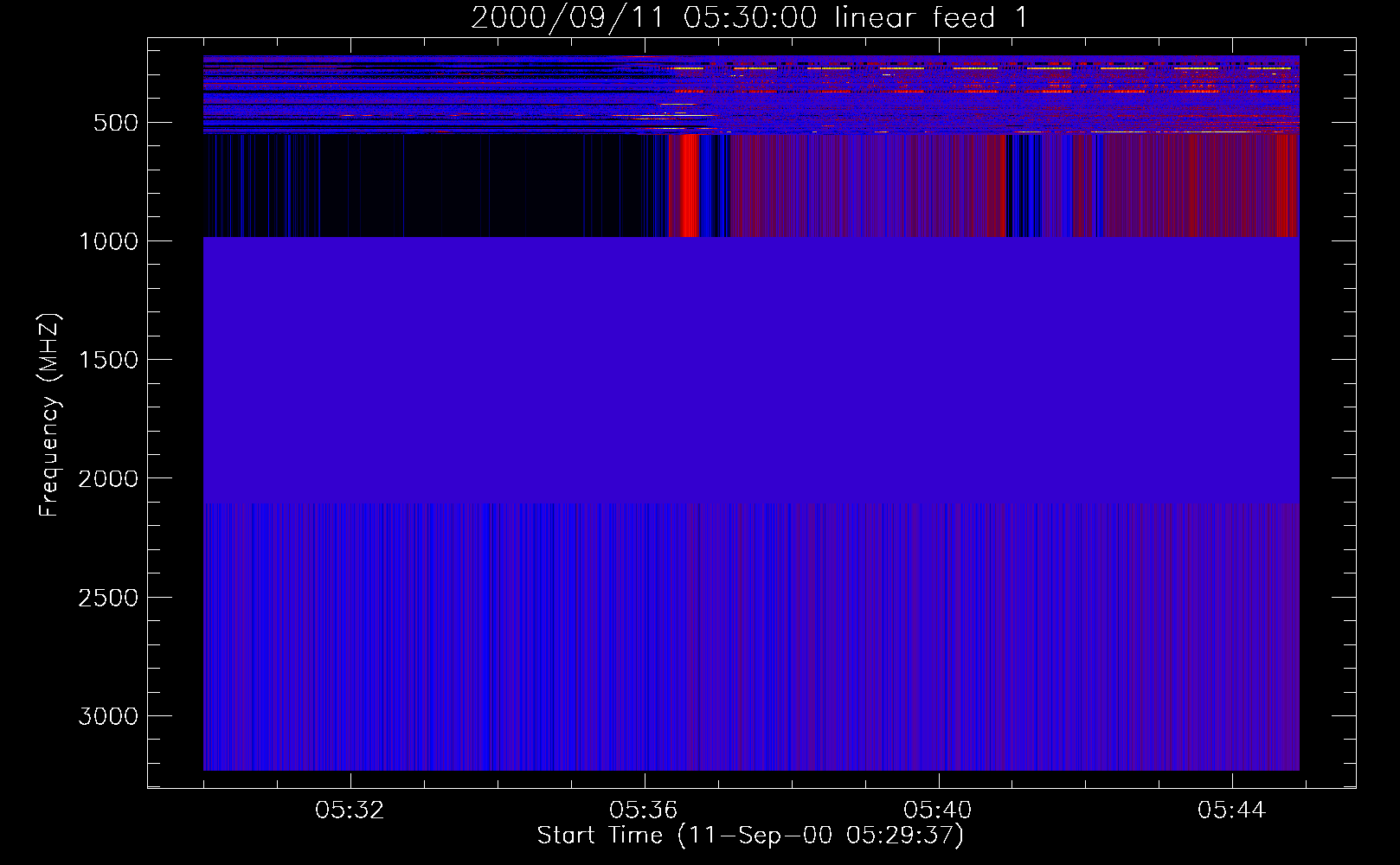Click the 05:40 time tick label
Screen dimensions: 1400x865
pyautogui.click(x=938, y=811)
